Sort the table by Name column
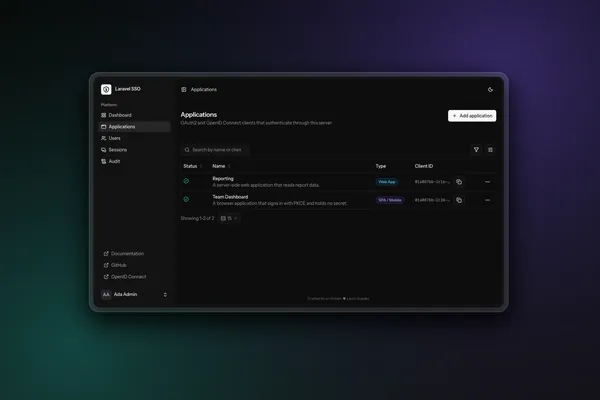 (x=221, y=166)
